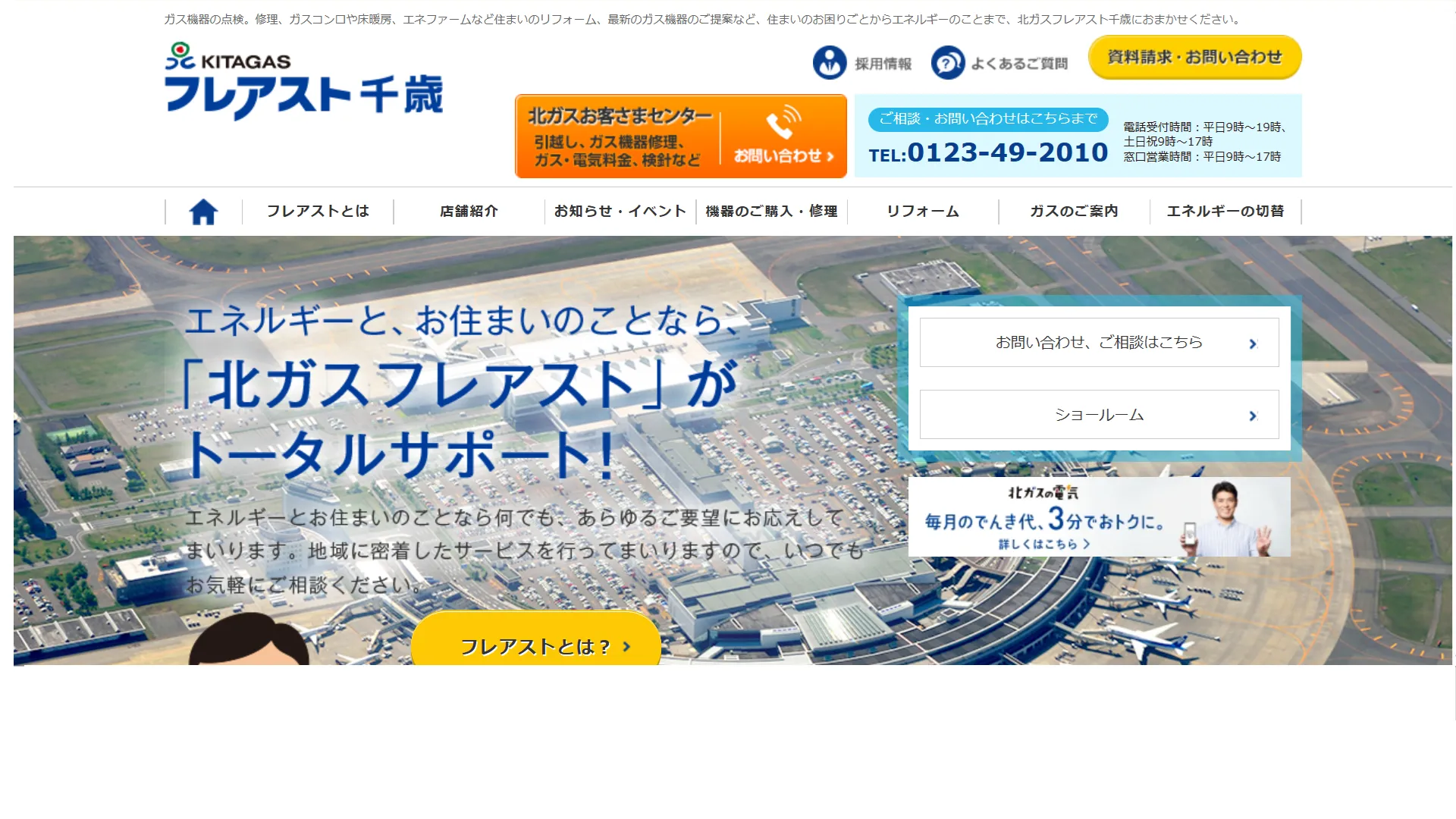Viewport: 1456px width, 819px height.
Task: Click the 北ガスお客さまセンター orange banner
Action: (x=681, y=136)
